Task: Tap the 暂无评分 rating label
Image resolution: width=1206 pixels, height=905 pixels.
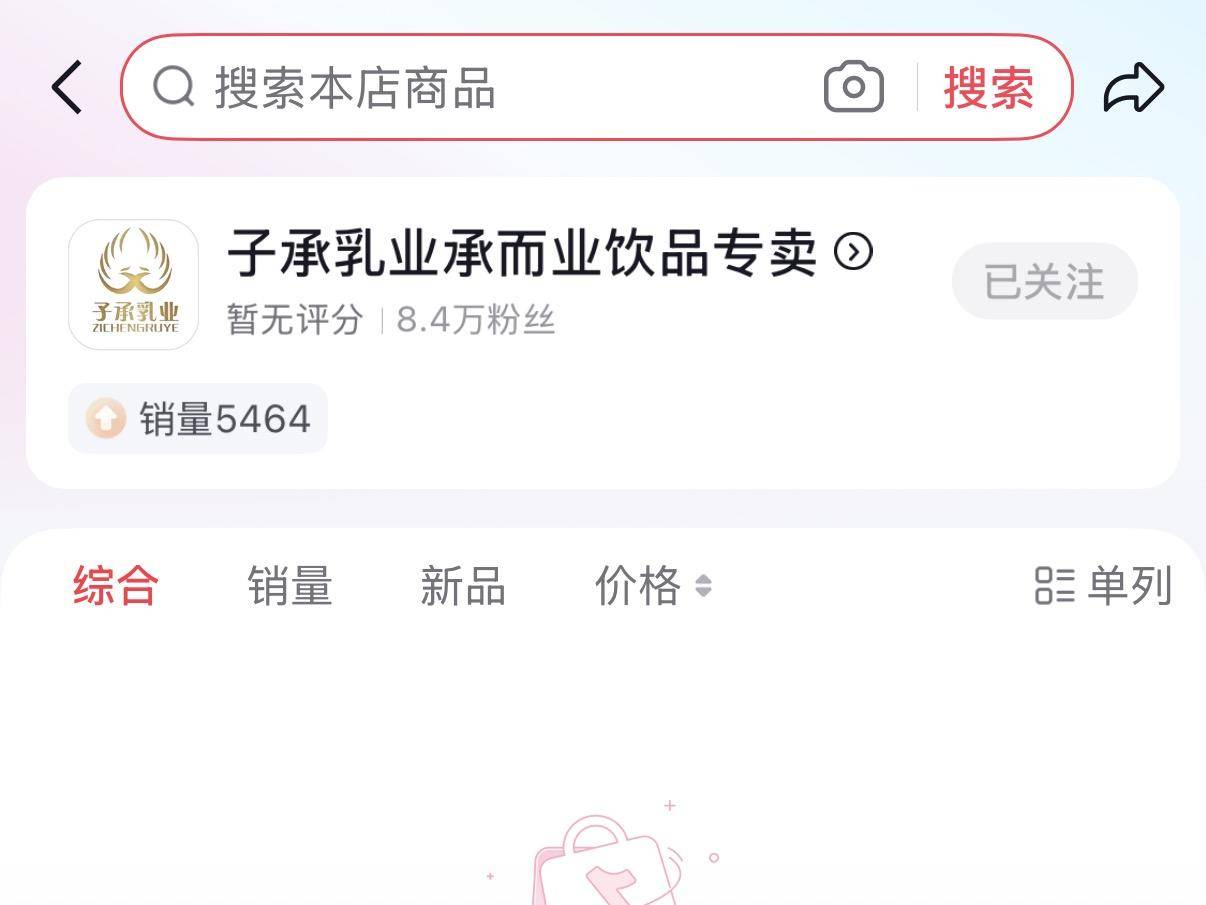Action: 295,320
